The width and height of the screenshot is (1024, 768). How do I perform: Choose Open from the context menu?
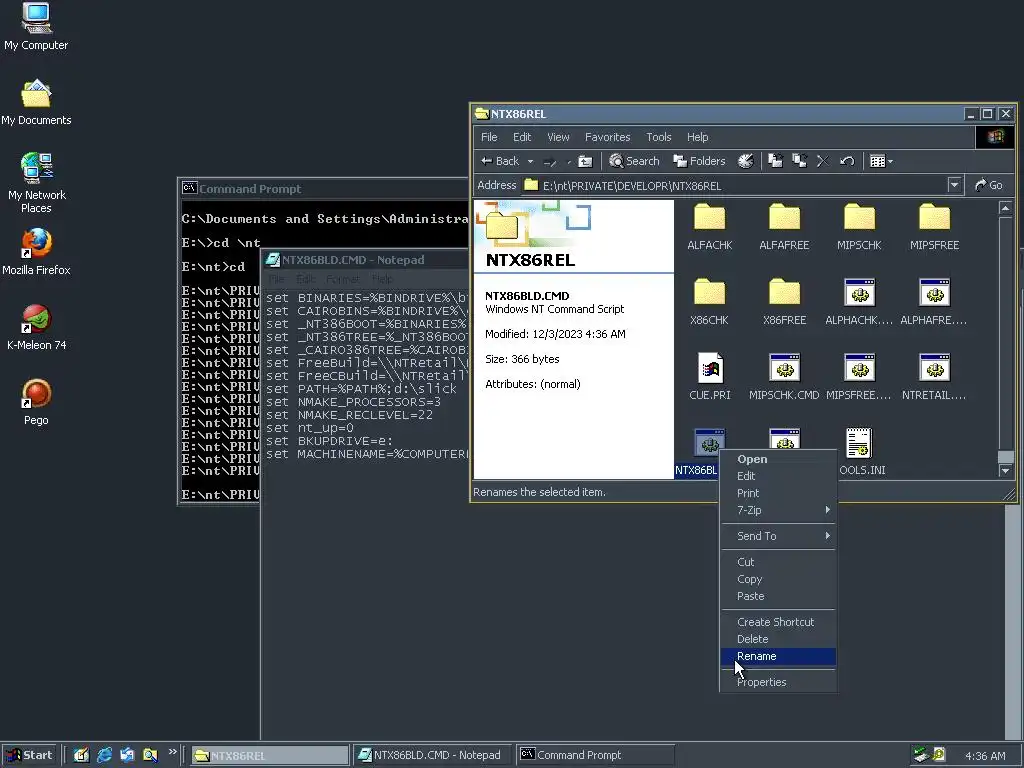[778, 459]
